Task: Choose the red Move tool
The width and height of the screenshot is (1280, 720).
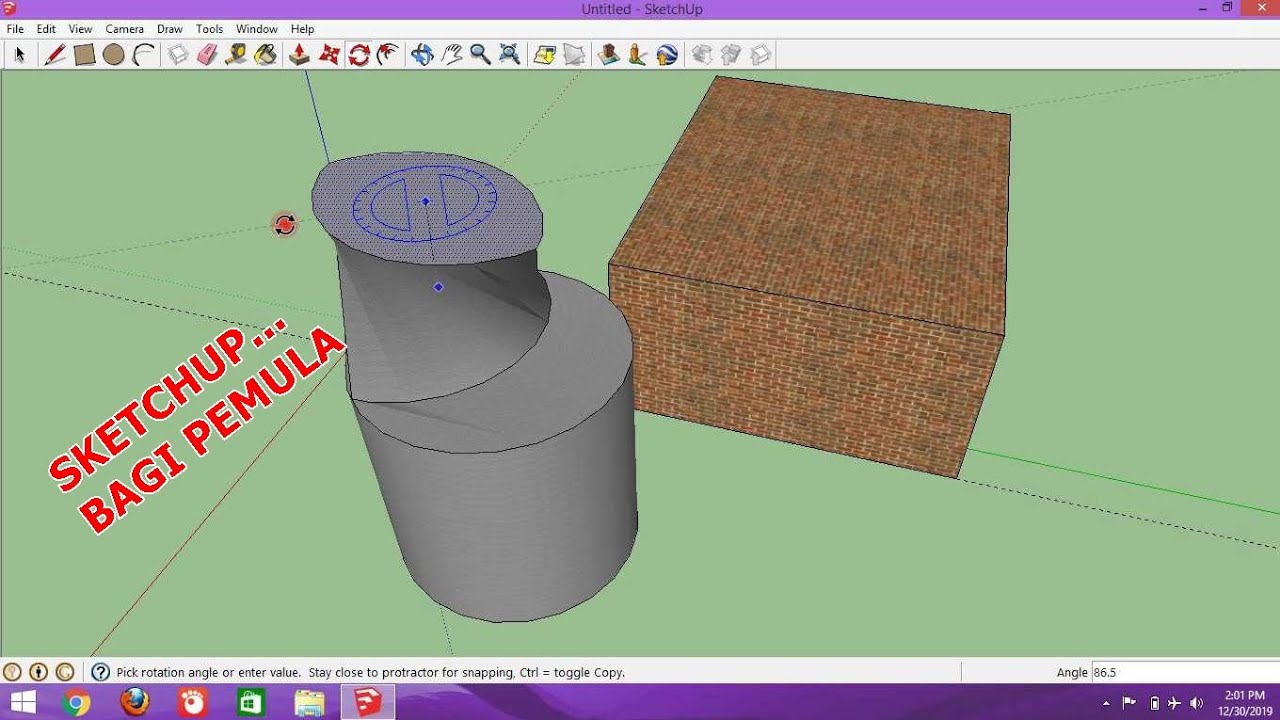Action: tap(329, 54)
